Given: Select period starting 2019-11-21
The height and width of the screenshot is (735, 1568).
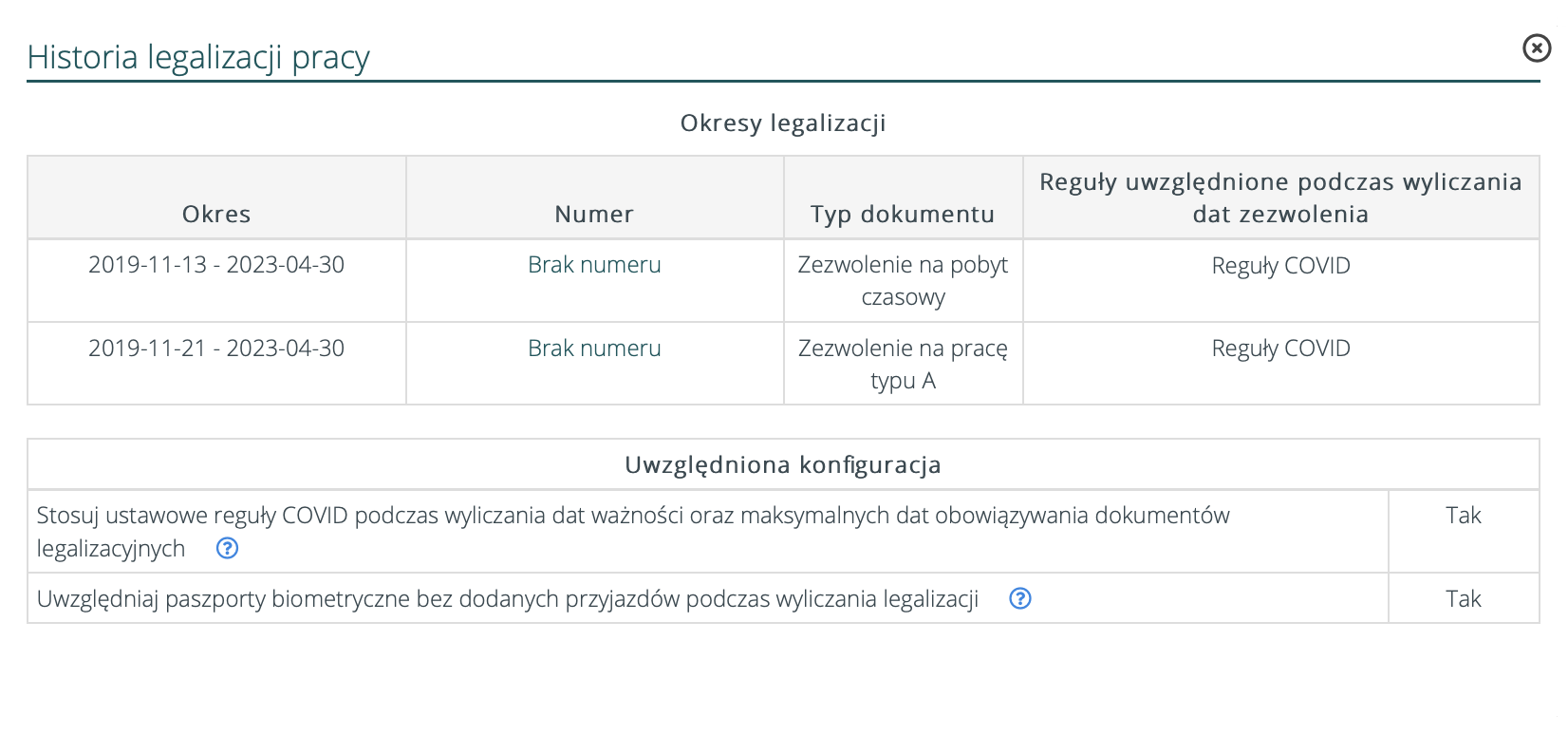Looking at the screenshot, I should [216, 349].
